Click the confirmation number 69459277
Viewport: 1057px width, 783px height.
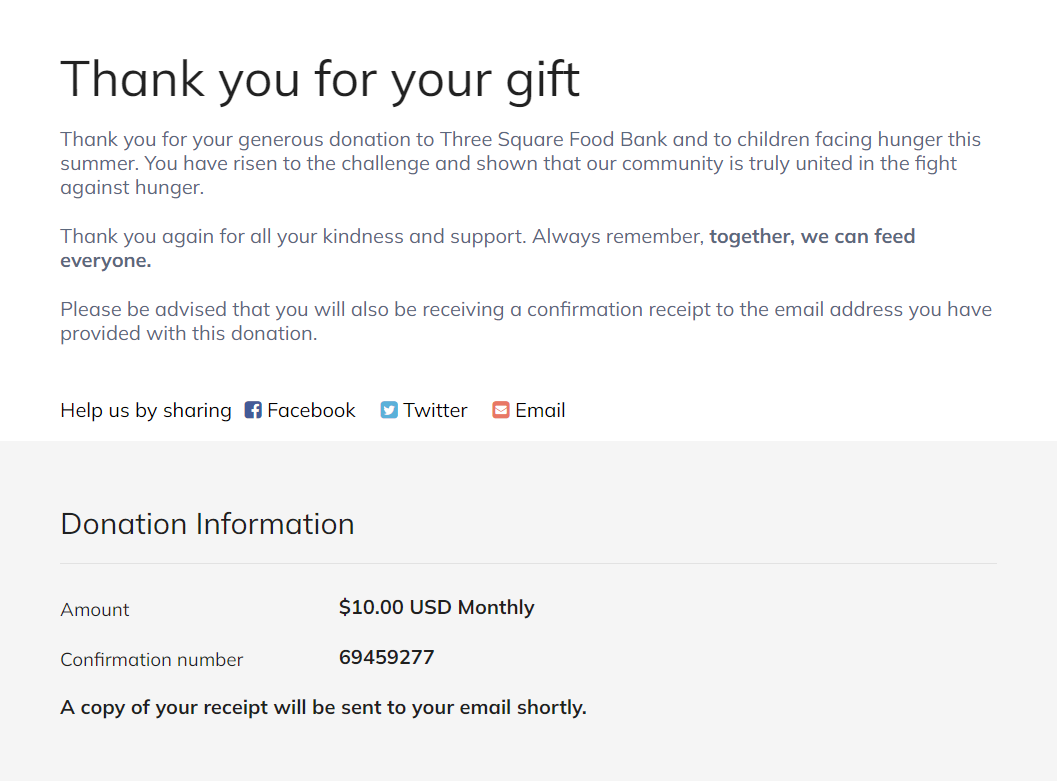(x=386, y=657)
